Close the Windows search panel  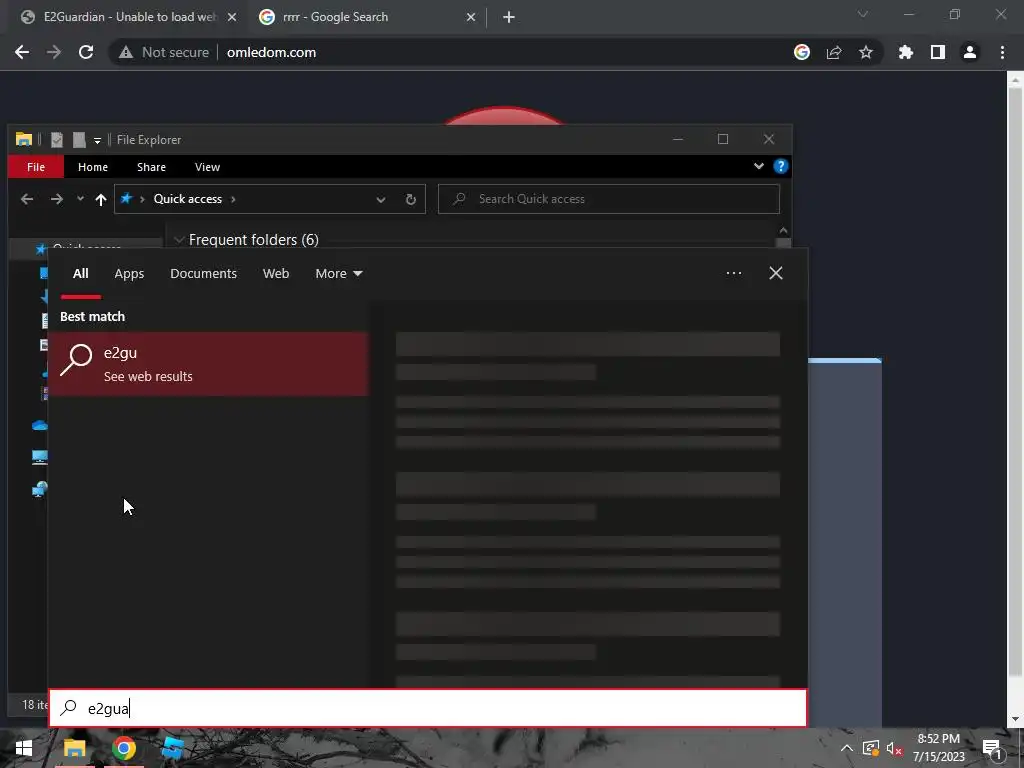pos(776,273)
